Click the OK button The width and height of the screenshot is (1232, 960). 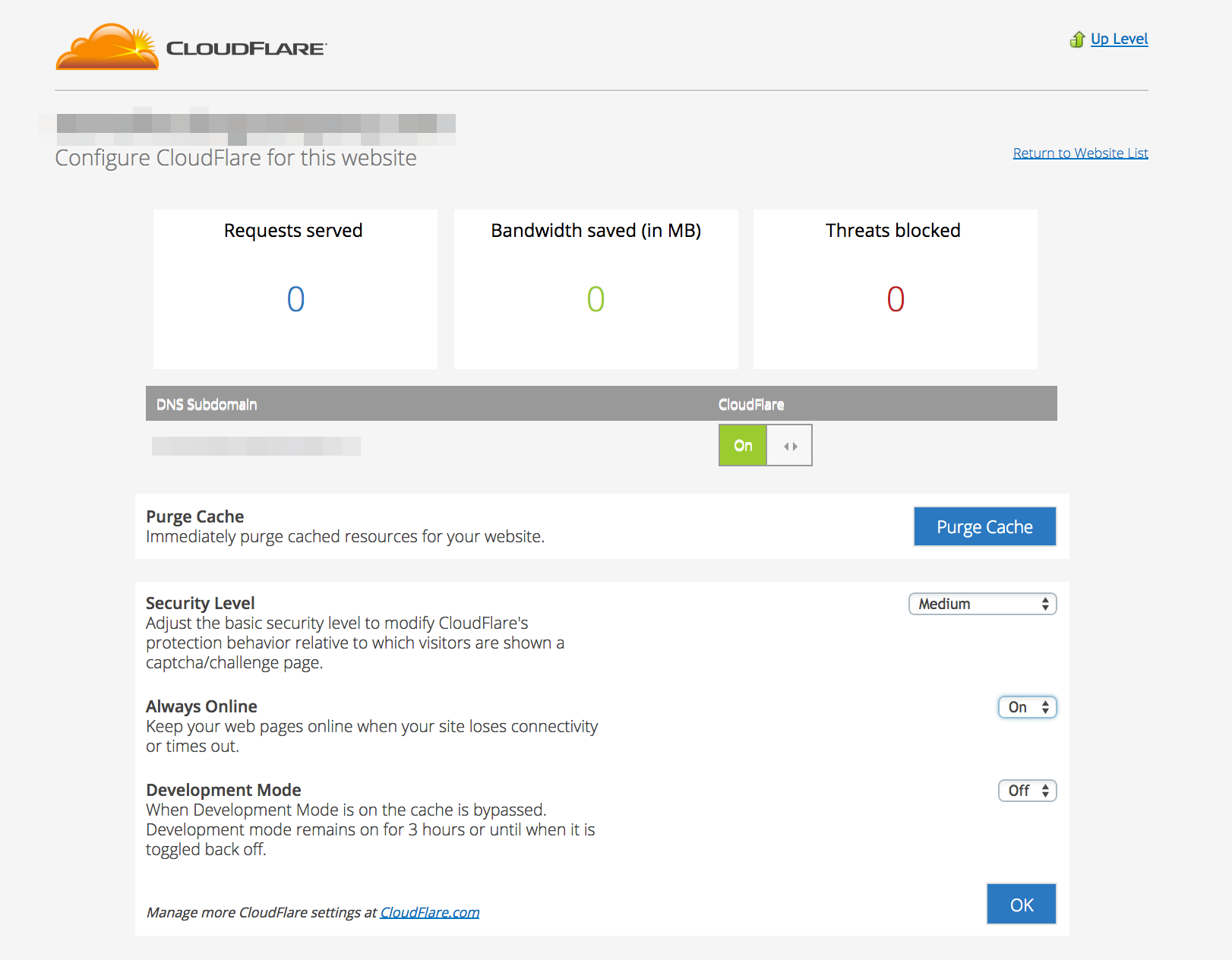(x=1022, y=904)
